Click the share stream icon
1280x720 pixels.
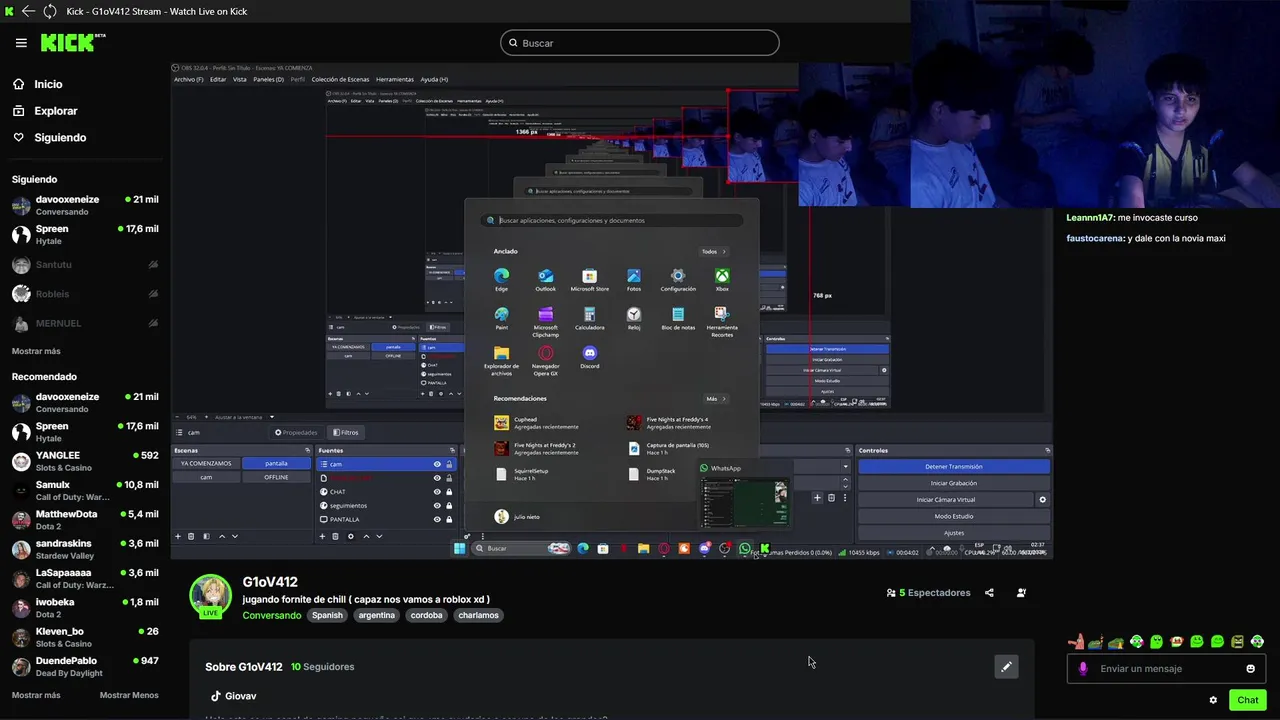[x=989, y=593]
